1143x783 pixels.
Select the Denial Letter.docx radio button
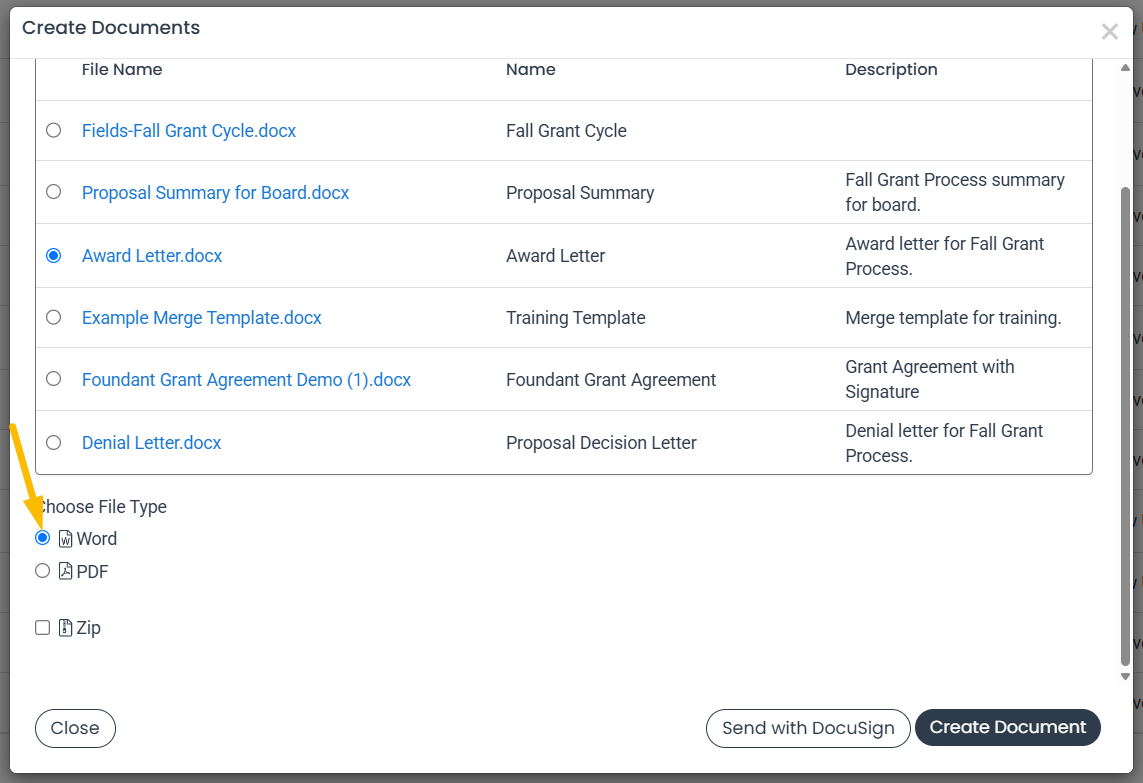point(53,443)
